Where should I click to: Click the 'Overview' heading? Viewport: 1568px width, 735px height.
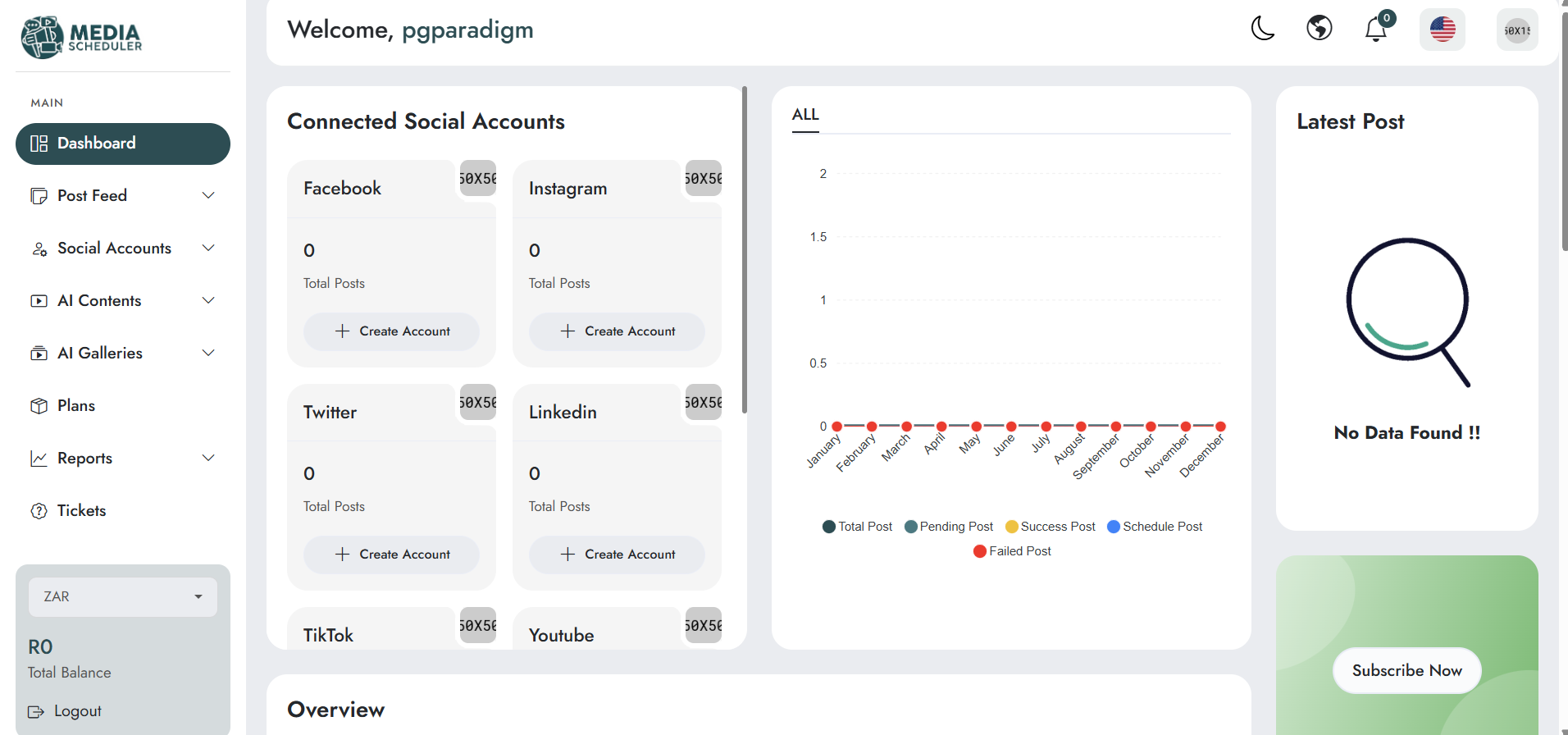click(x=335, y=710)
